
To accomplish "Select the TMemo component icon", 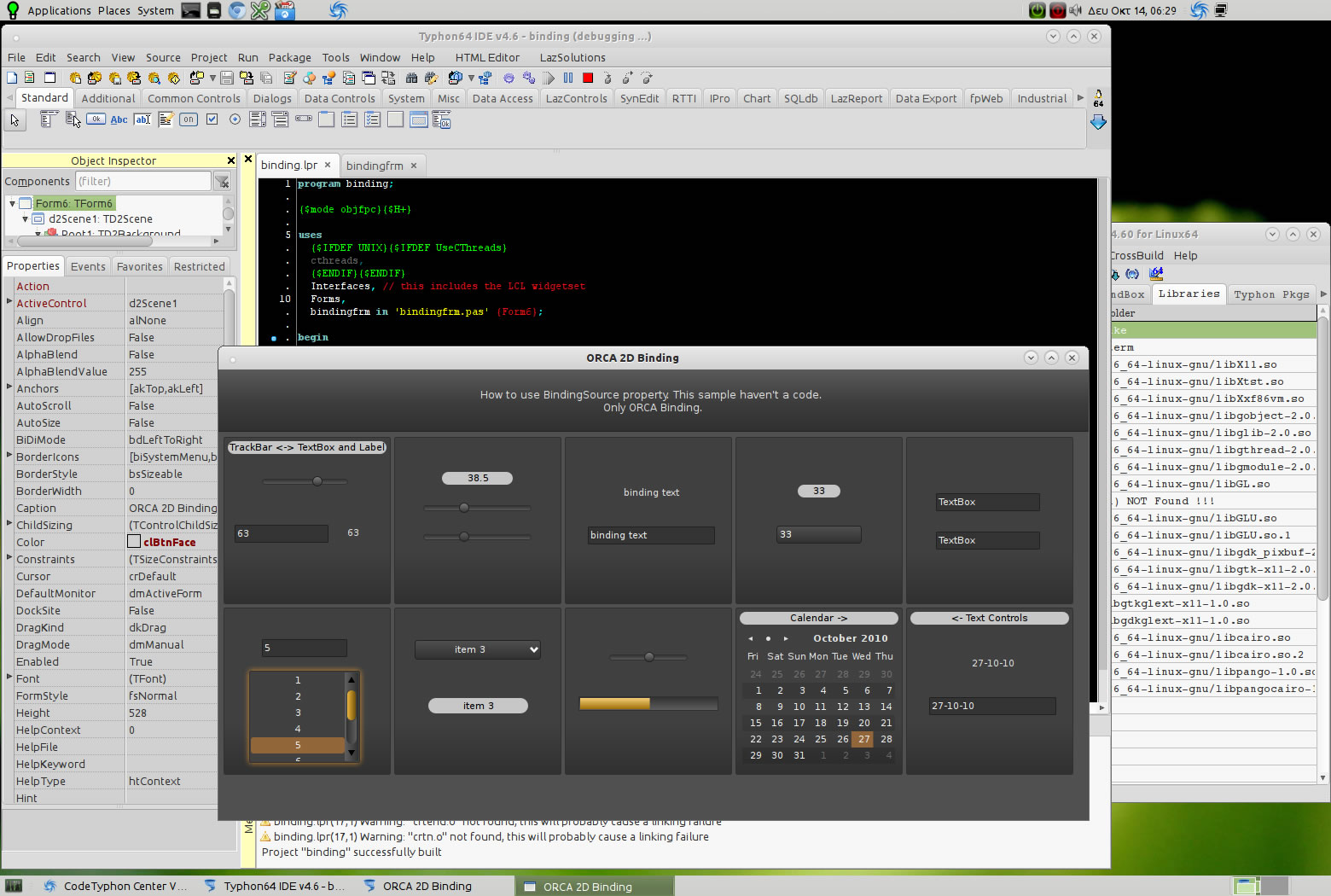I will (x=166, y=119).
